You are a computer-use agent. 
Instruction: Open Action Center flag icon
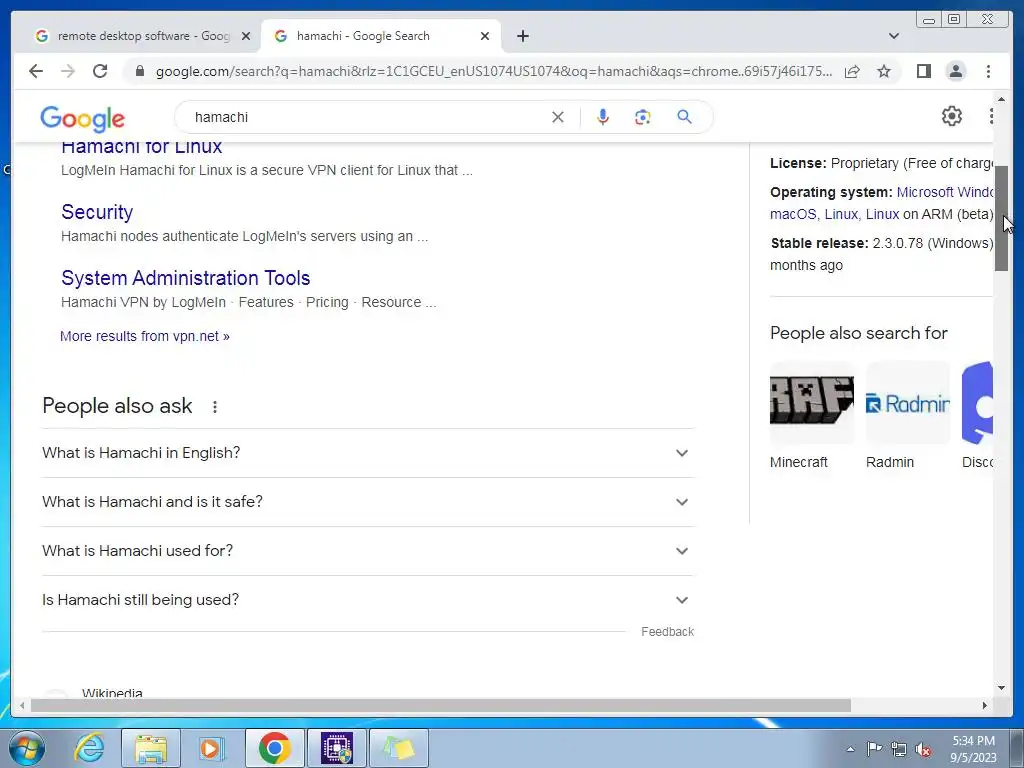coord(874,749)
